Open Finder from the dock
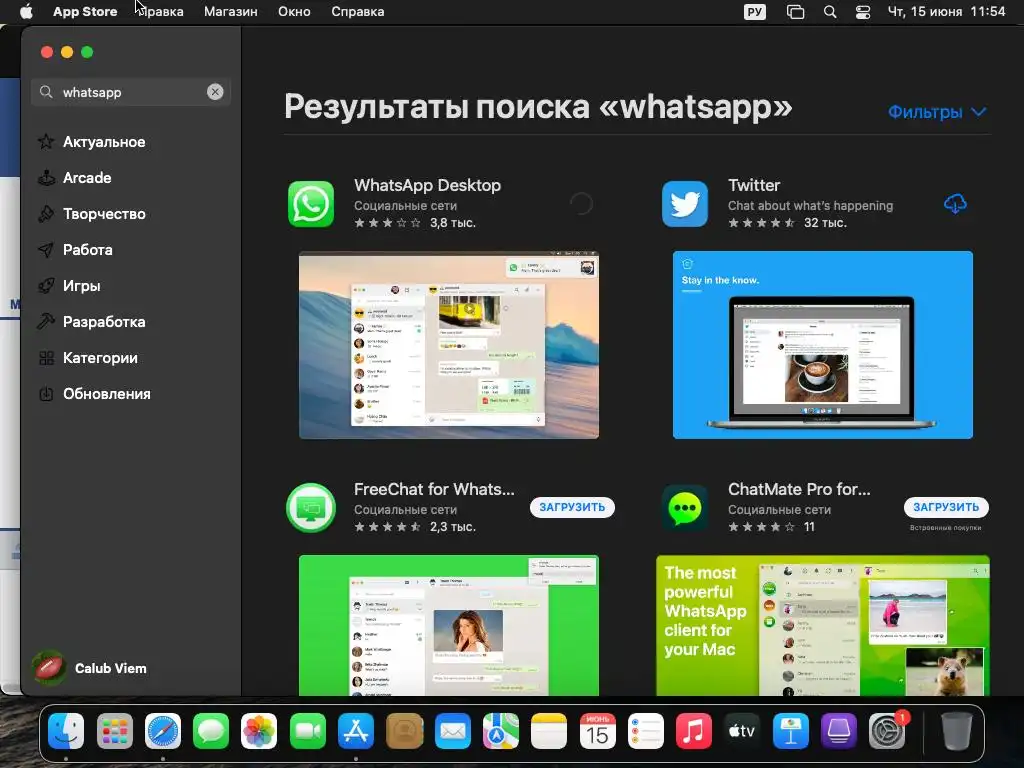 [x=66, y=731]
